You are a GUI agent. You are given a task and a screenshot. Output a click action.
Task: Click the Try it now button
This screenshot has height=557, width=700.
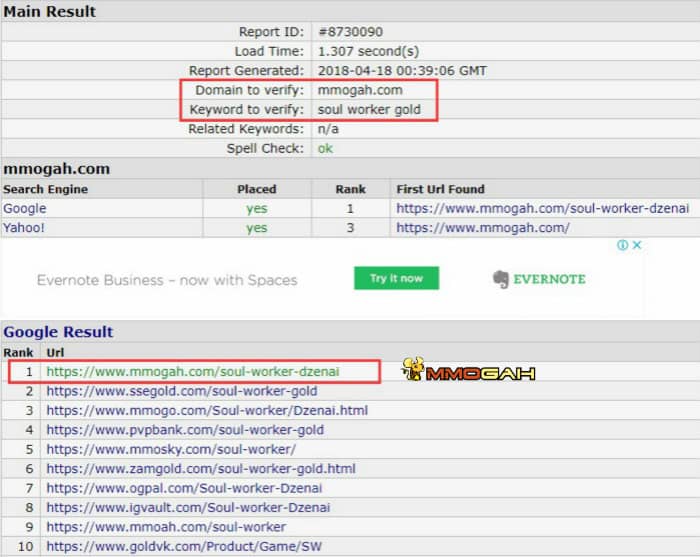(396, 278)
